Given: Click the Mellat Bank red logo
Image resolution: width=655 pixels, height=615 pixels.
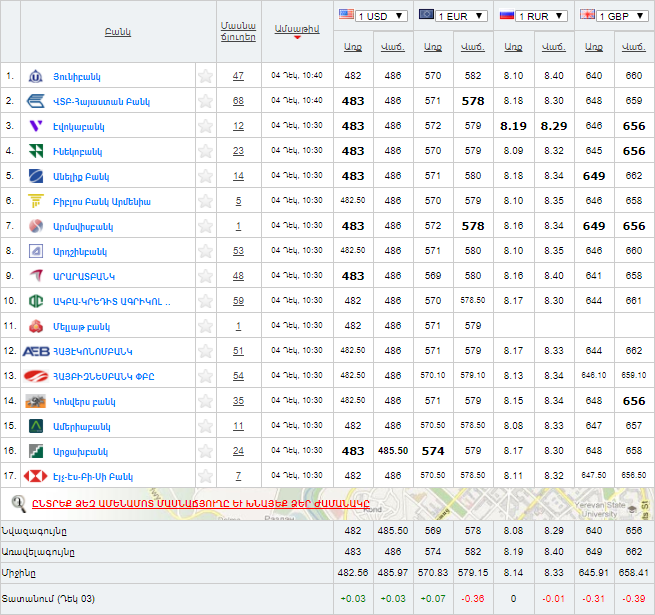Looking at the screenshot, I should pos(36,326).
